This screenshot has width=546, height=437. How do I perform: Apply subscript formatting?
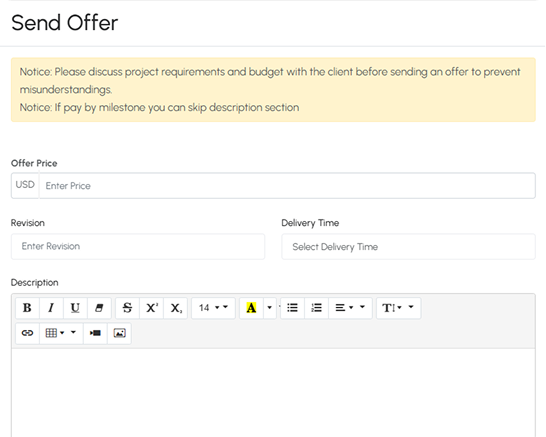pyautogui.click(x=176, y=308)
